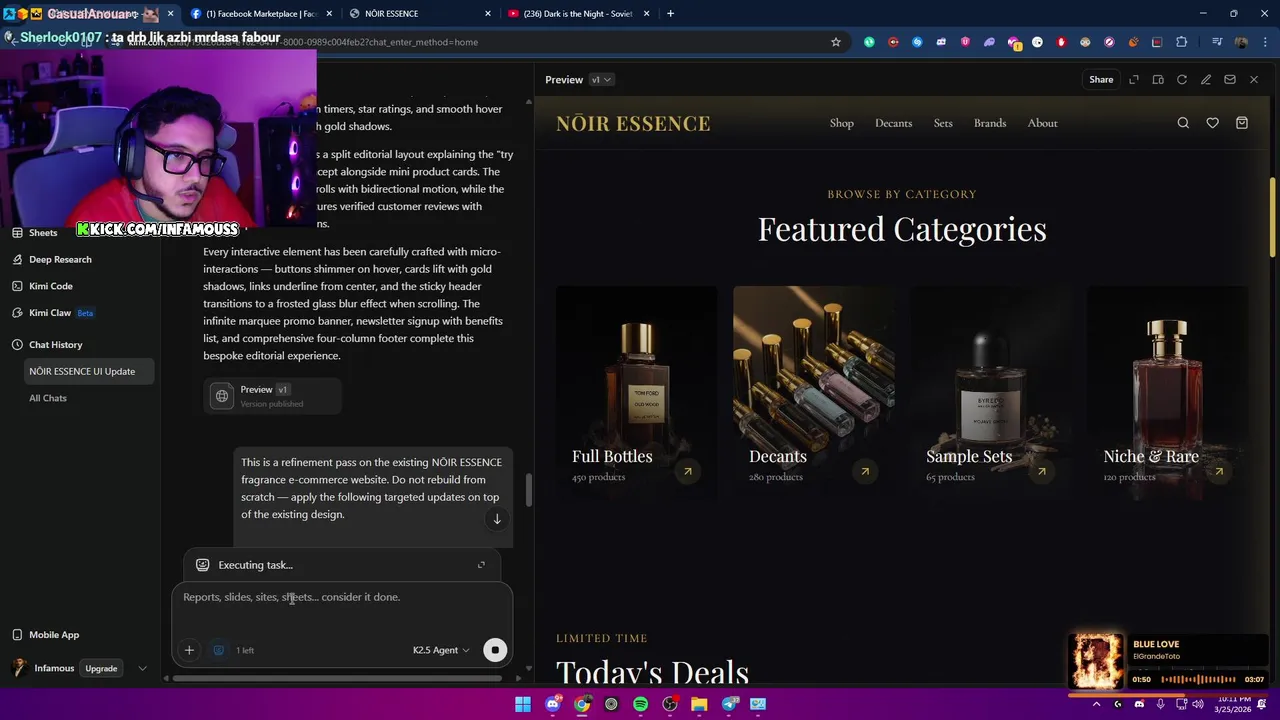Open the About nav menu item
This screenshot has height=720, width=1280.
click(1042, 123)
